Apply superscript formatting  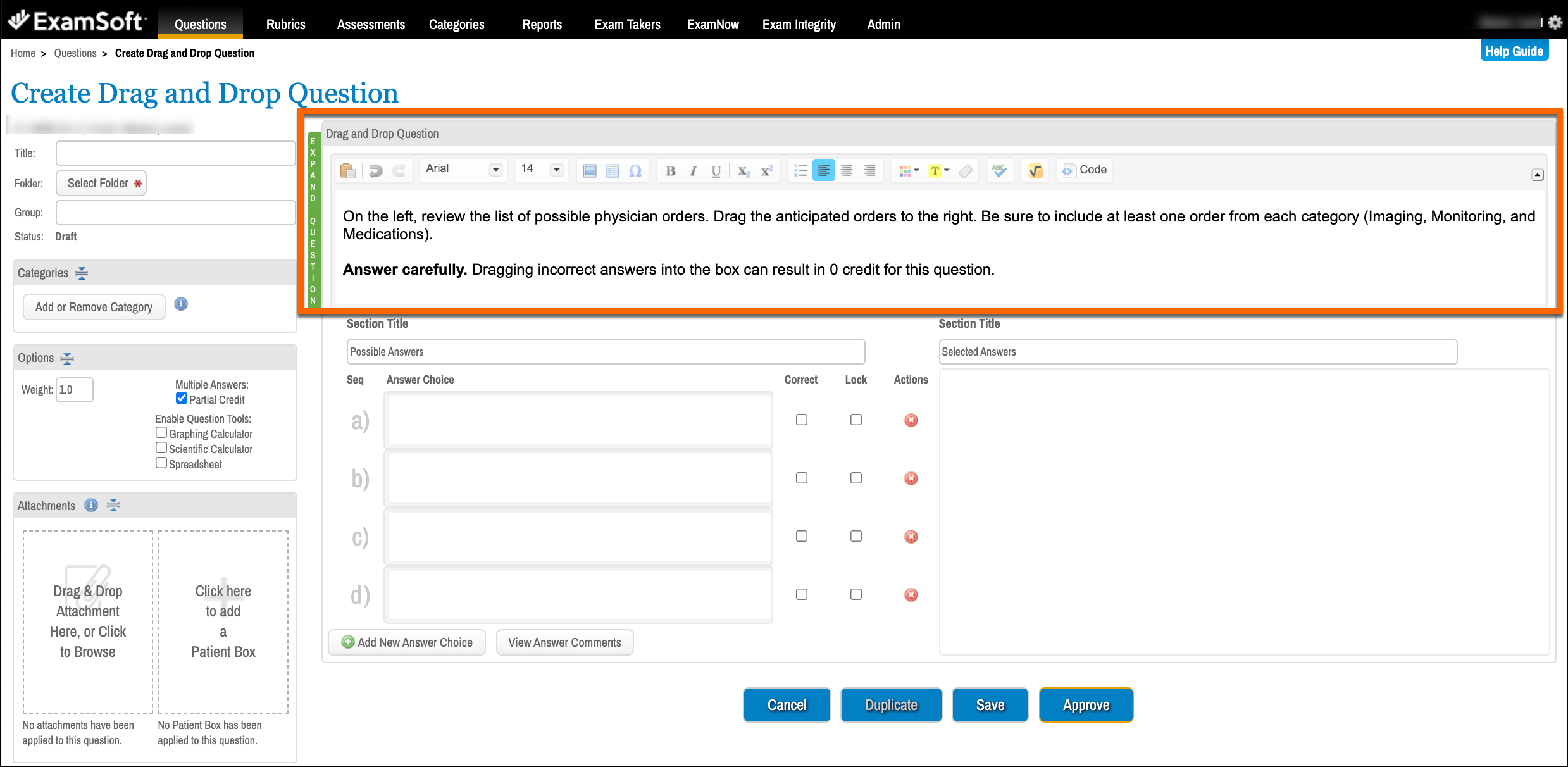pyautogui.click(x=767, y=171)
